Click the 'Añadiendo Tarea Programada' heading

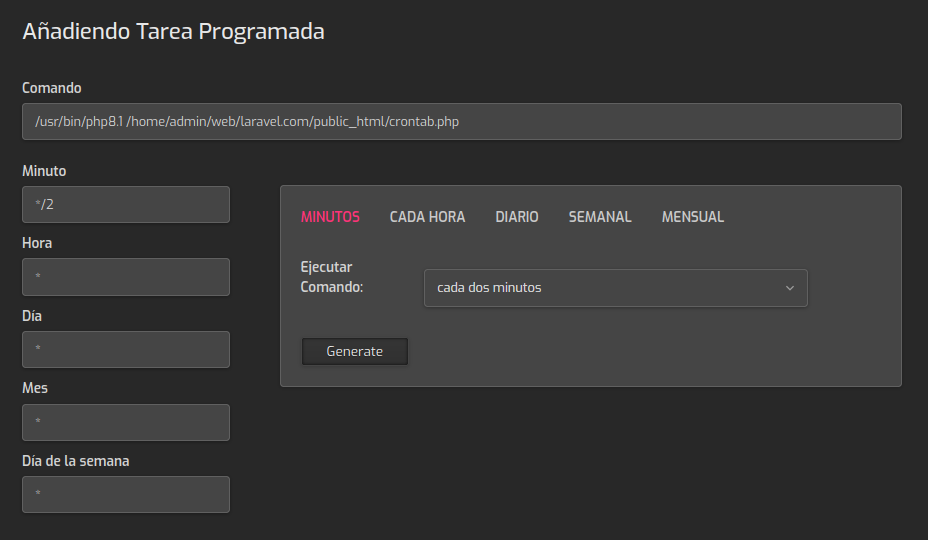(x=173, y=31)
